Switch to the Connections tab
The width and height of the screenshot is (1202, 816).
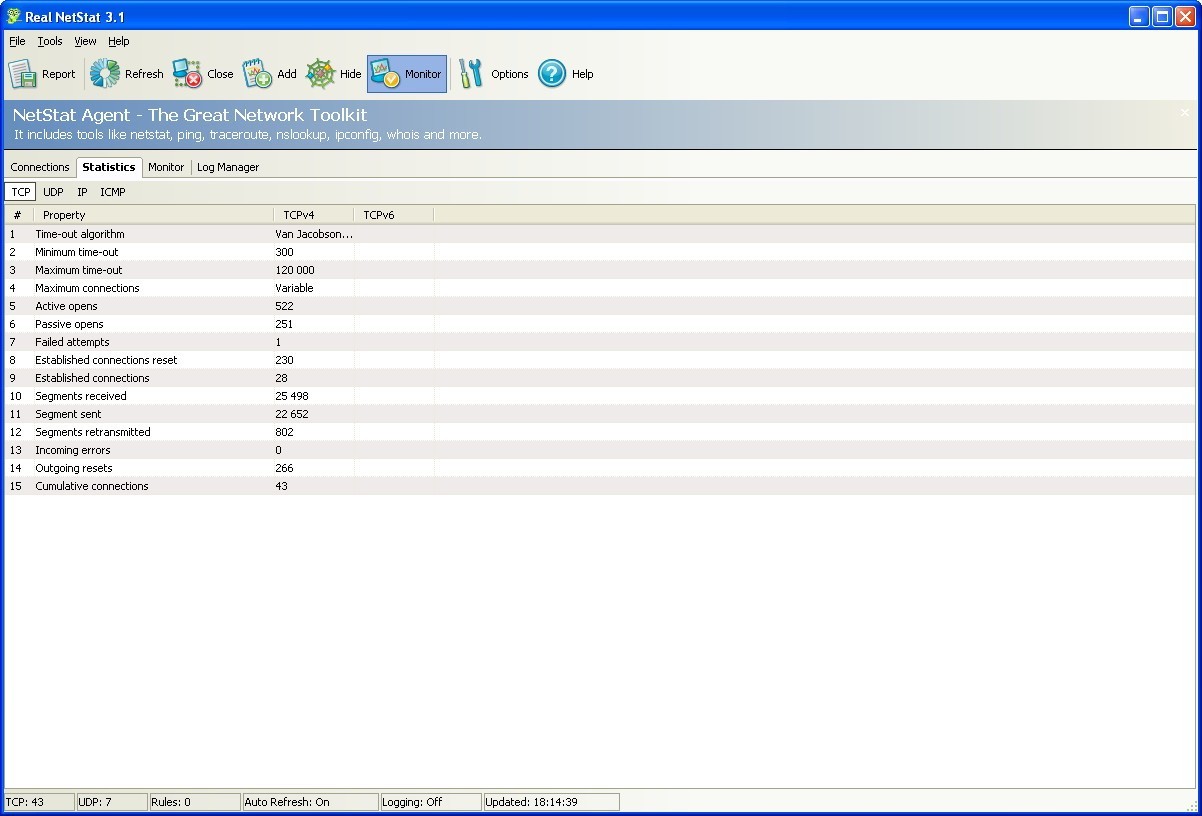click(x=40, y=167)
